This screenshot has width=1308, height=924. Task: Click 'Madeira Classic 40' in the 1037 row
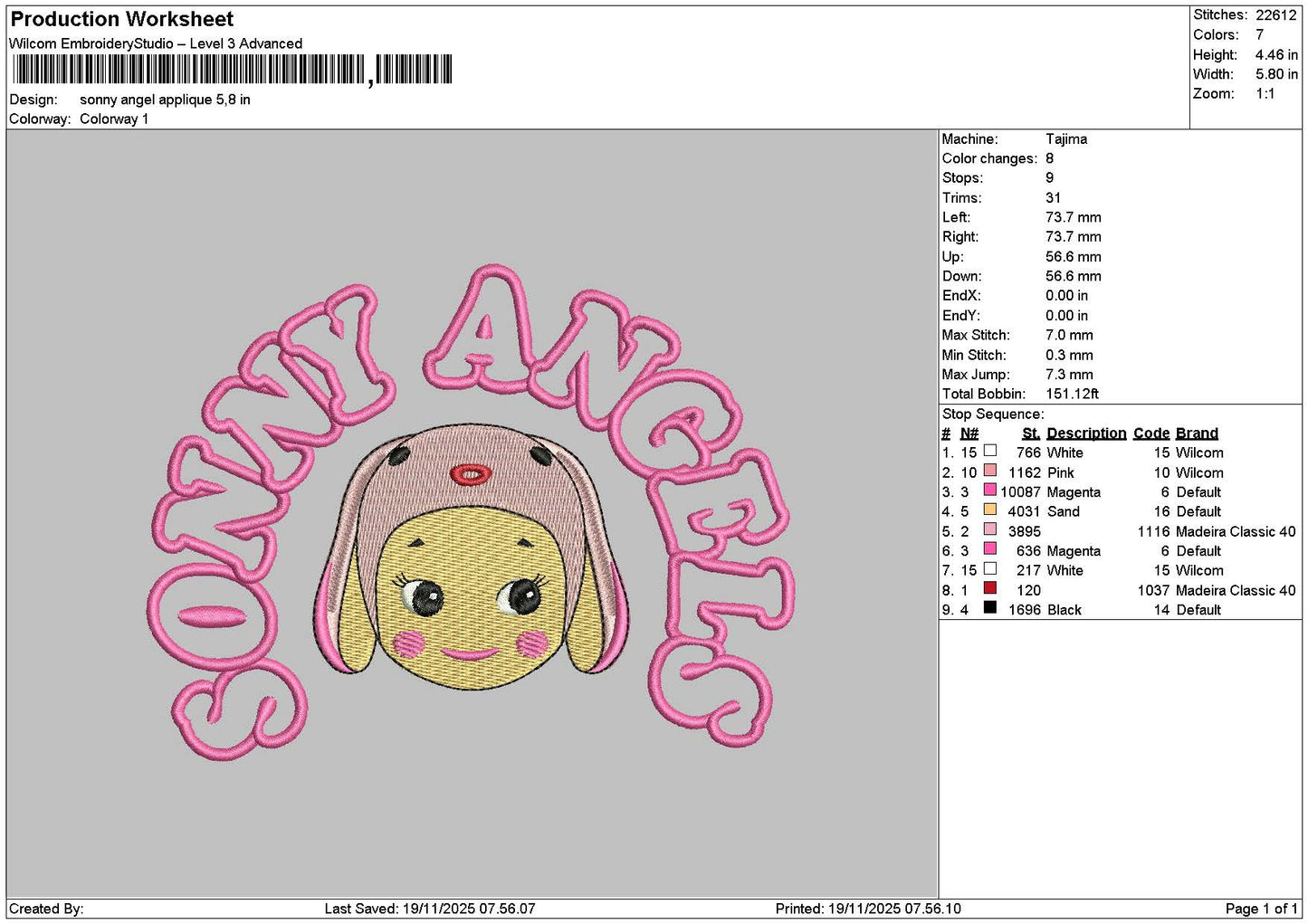point(1236,591)
